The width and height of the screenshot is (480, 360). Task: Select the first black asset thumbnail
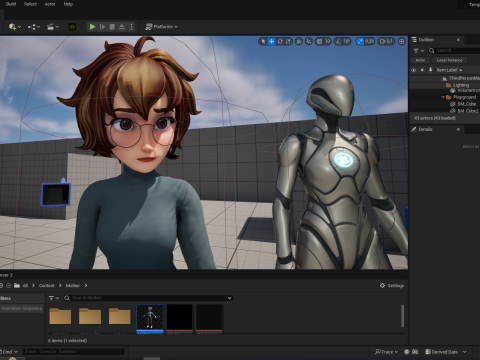tap(180, 318)
